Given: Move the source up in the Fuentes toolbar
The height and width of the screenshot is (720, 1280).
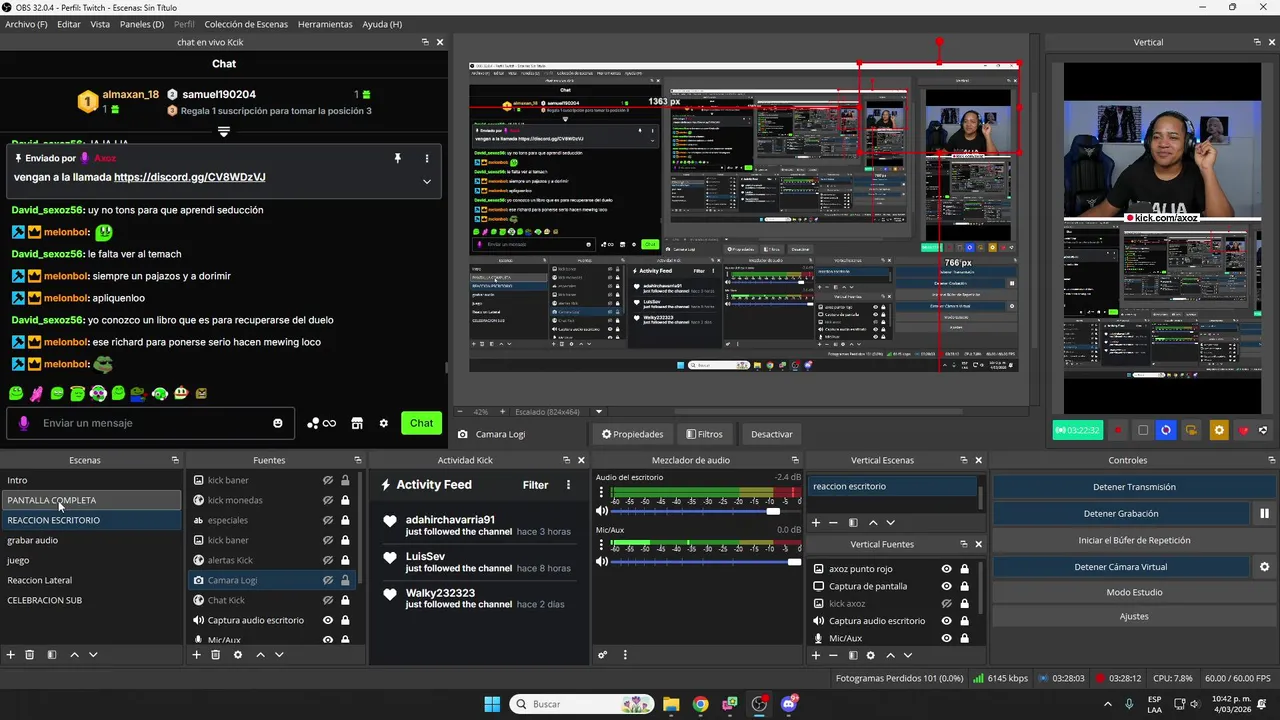Looking at the screenshot, I should click(260, 655).
